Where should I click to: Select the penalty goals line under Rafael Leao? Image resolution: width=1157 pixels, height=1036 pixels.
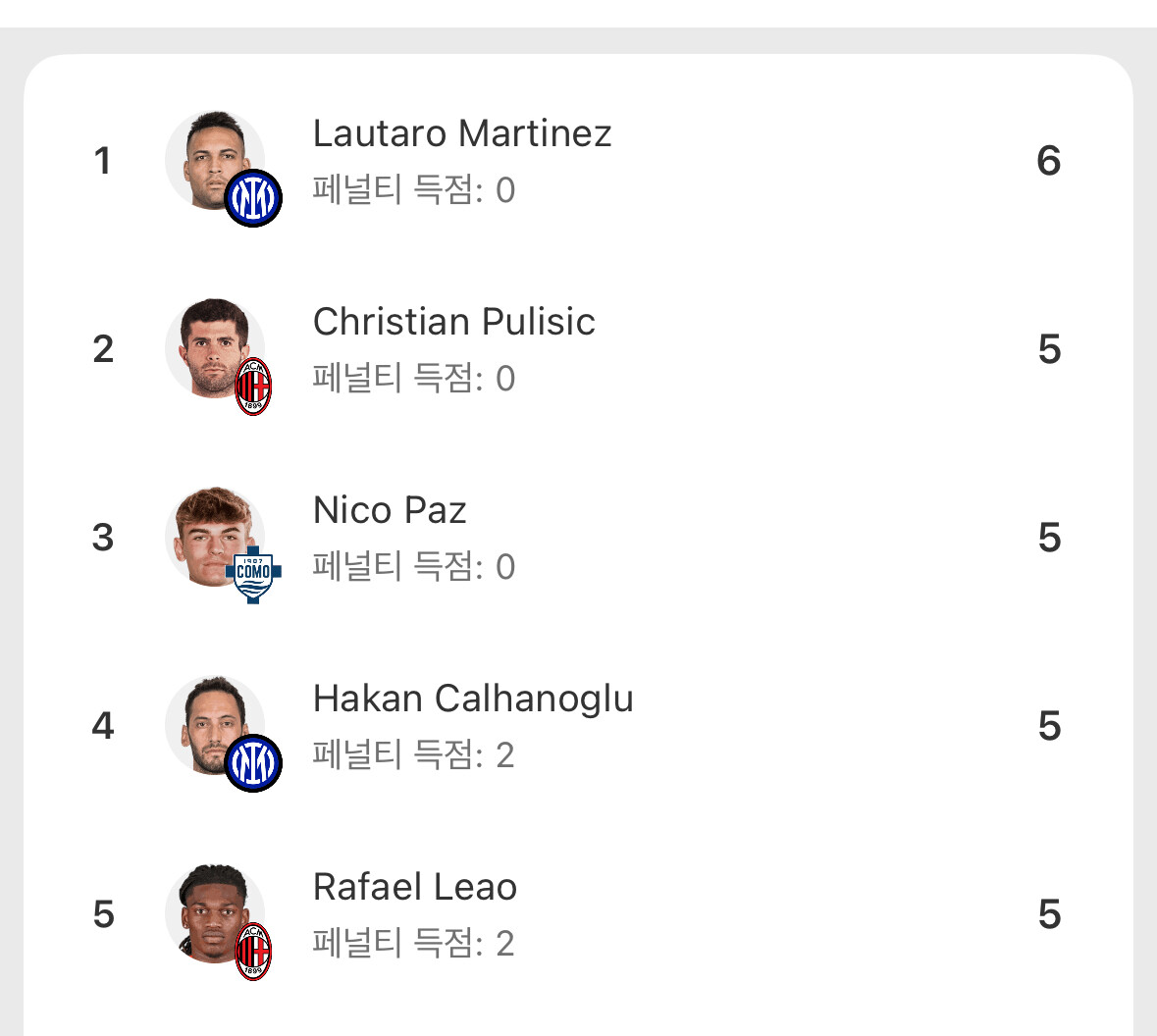click(x=413, y=943)
